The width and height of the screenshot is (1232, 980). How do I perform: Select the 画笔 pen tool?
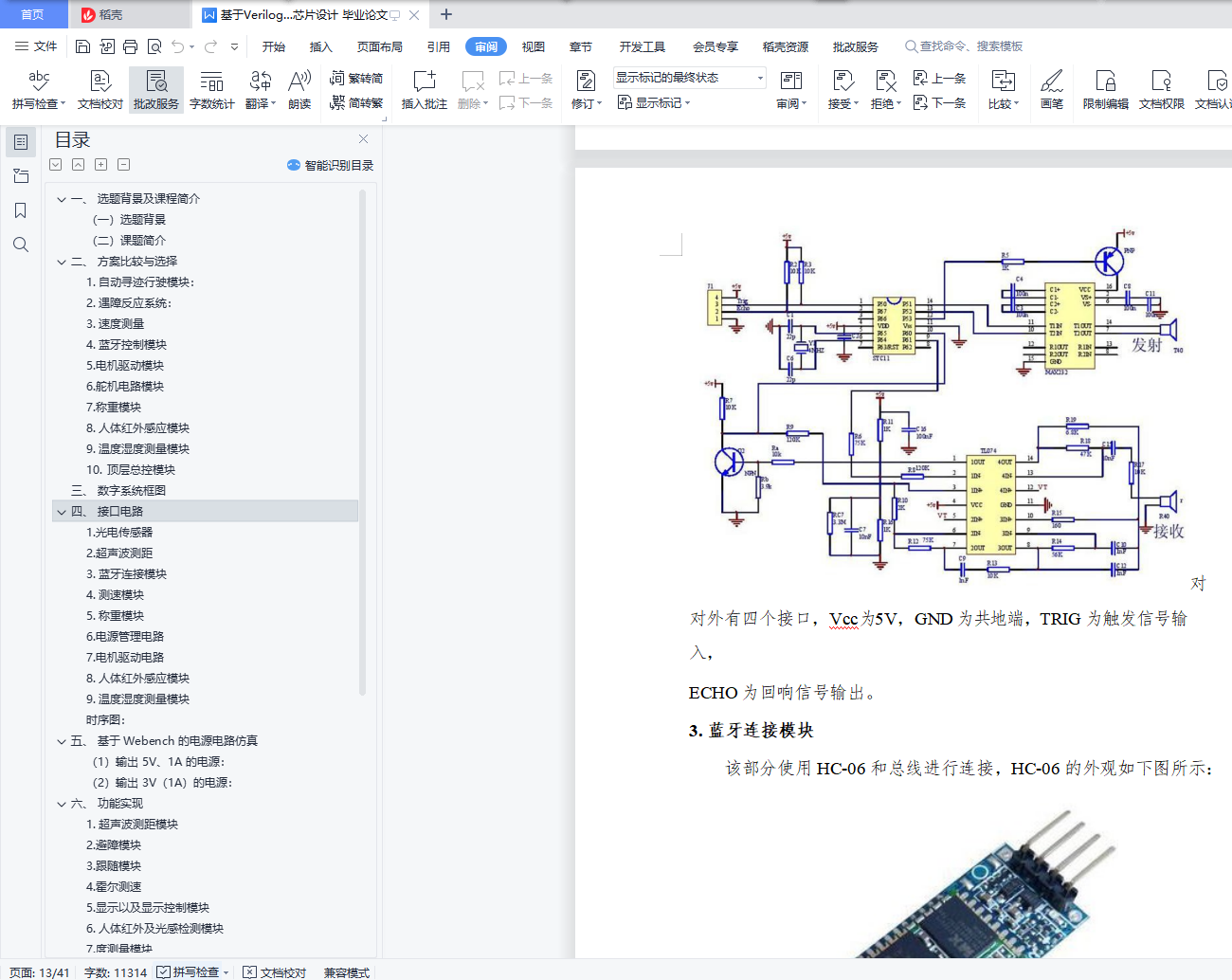(x=1052, y=90)
